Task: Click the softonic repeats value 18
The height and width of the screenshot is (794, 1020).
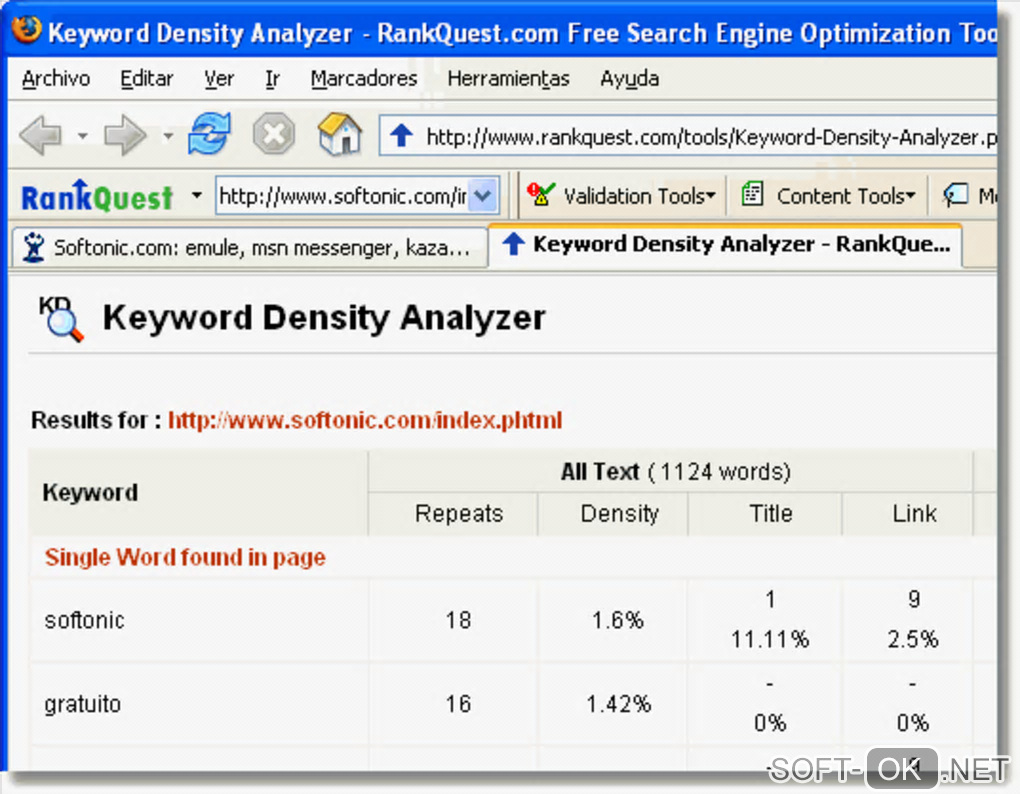Action: pyautogui.click(x=459, y=620)
